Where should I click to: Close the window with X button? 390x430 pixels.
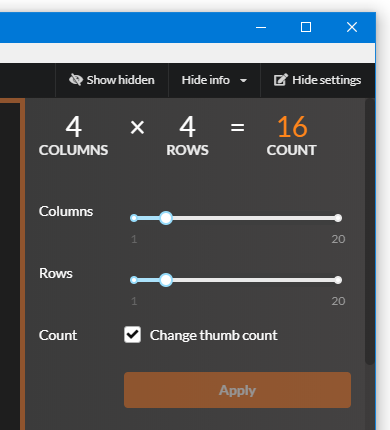click(352, 27)
